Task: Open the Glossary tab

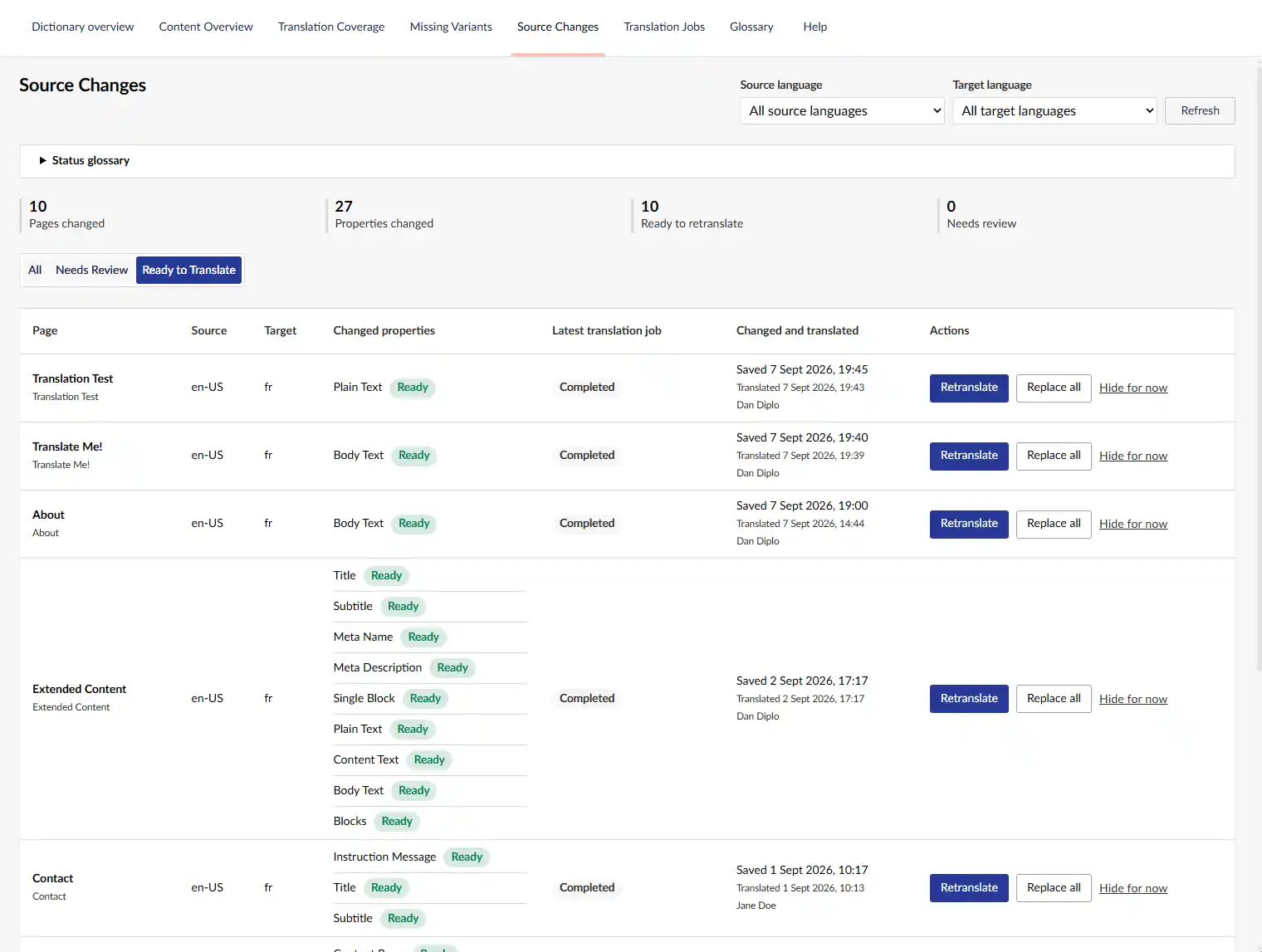Action: click(751, 27)
